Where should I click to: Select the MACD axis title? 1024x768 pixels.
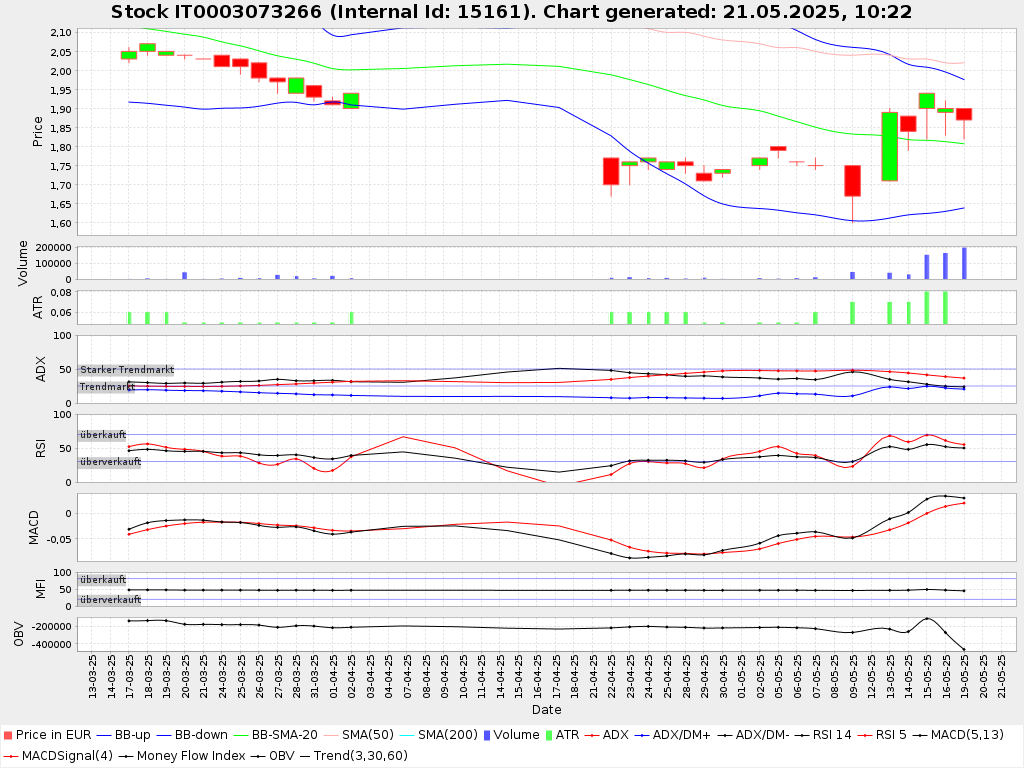tap(34, 528)
